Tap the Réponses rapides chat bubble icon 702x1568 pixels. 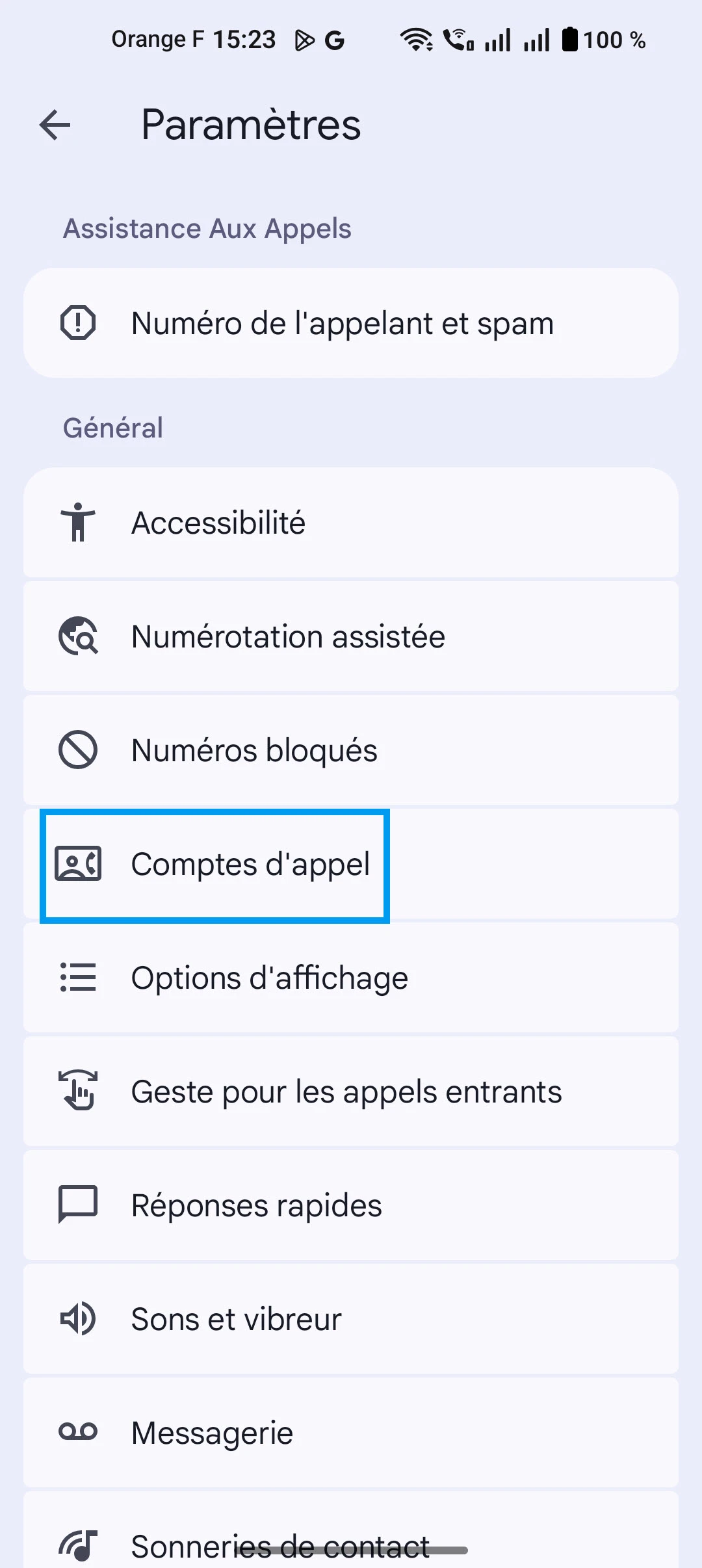[78, 1205]
